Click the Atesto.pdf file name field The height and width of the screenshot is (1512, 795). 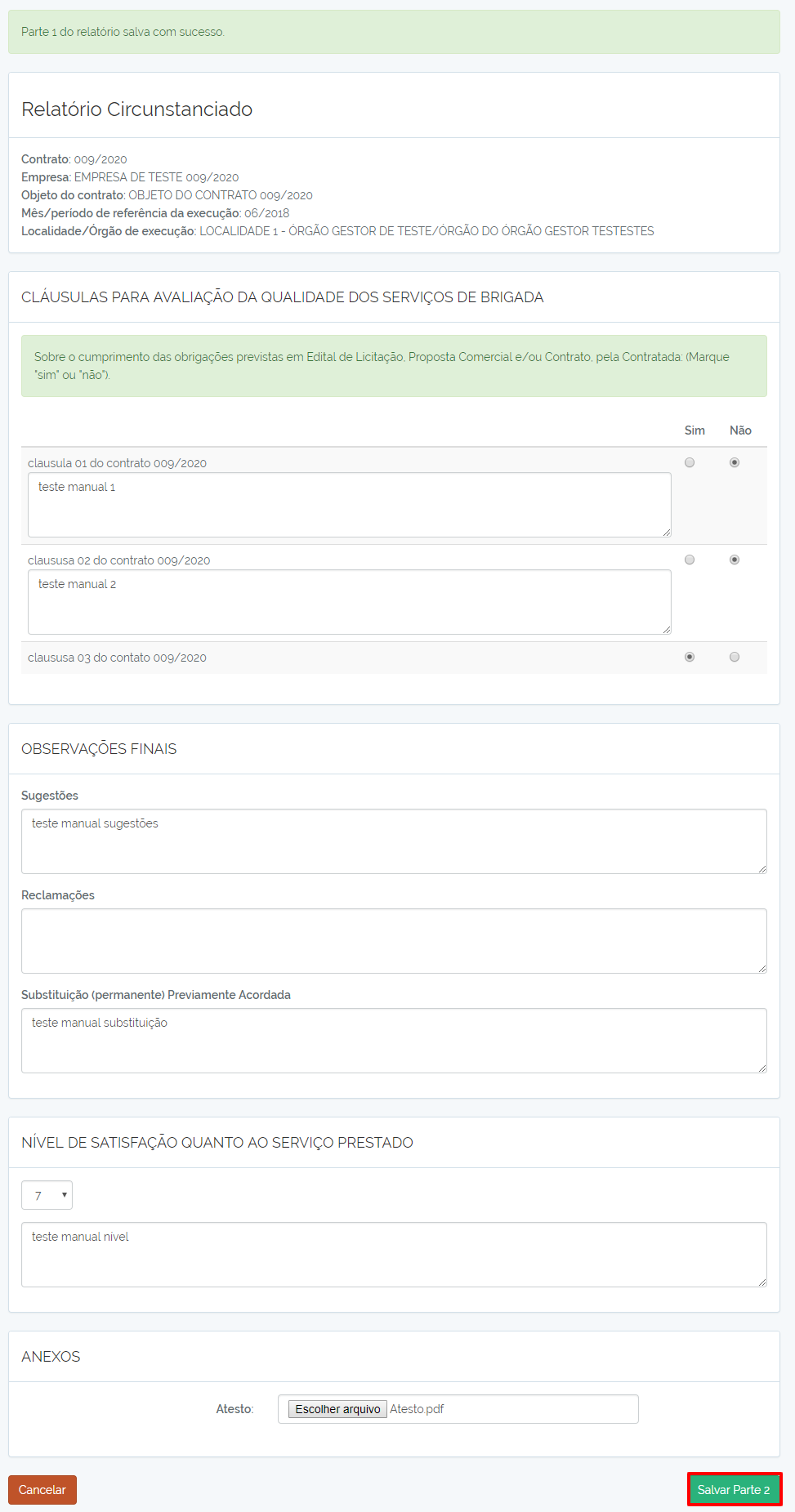458,1409
